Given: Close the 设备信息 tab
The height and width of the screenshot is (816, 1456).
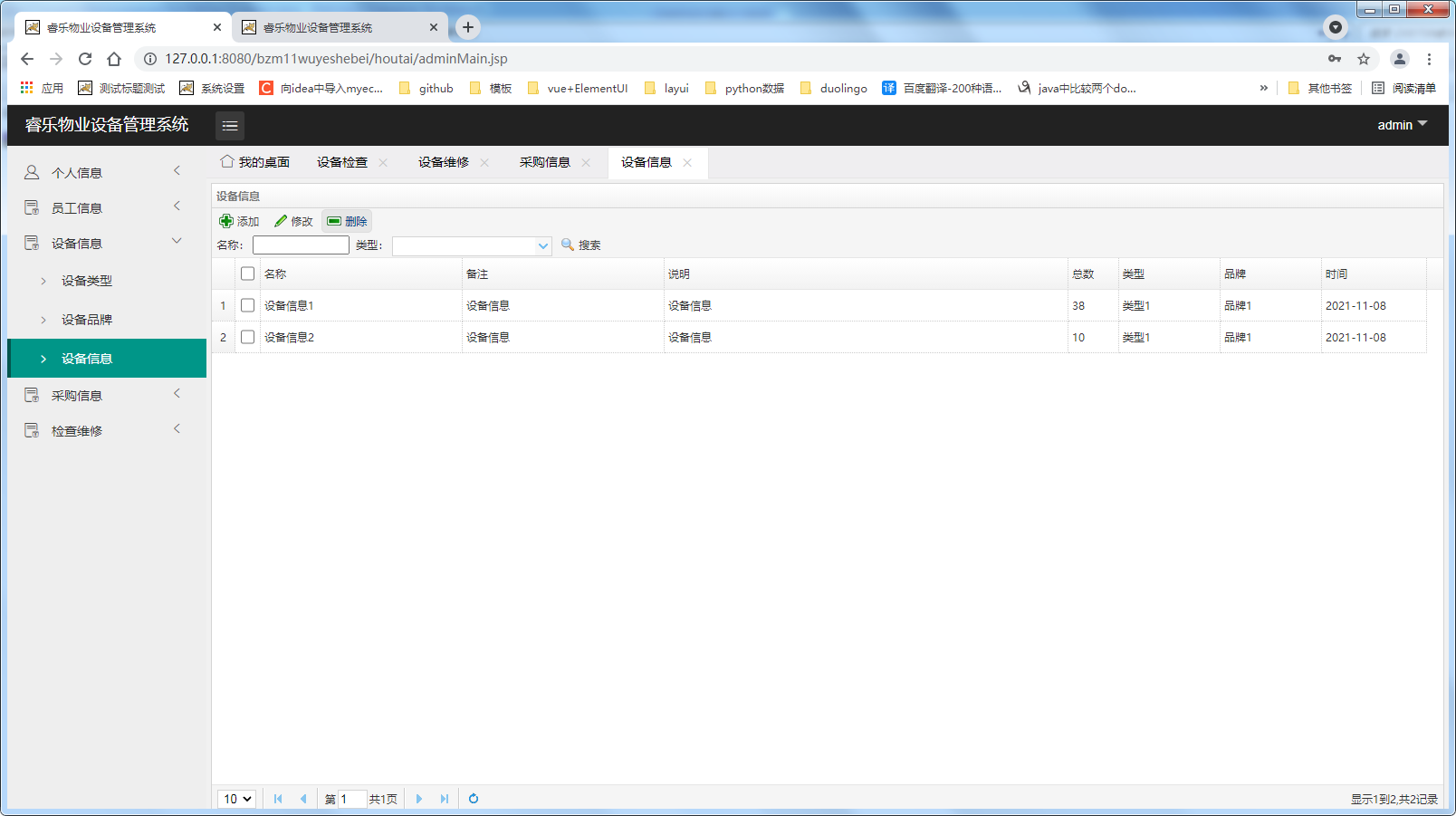Looking at the screenshot, I should [687, 162].
